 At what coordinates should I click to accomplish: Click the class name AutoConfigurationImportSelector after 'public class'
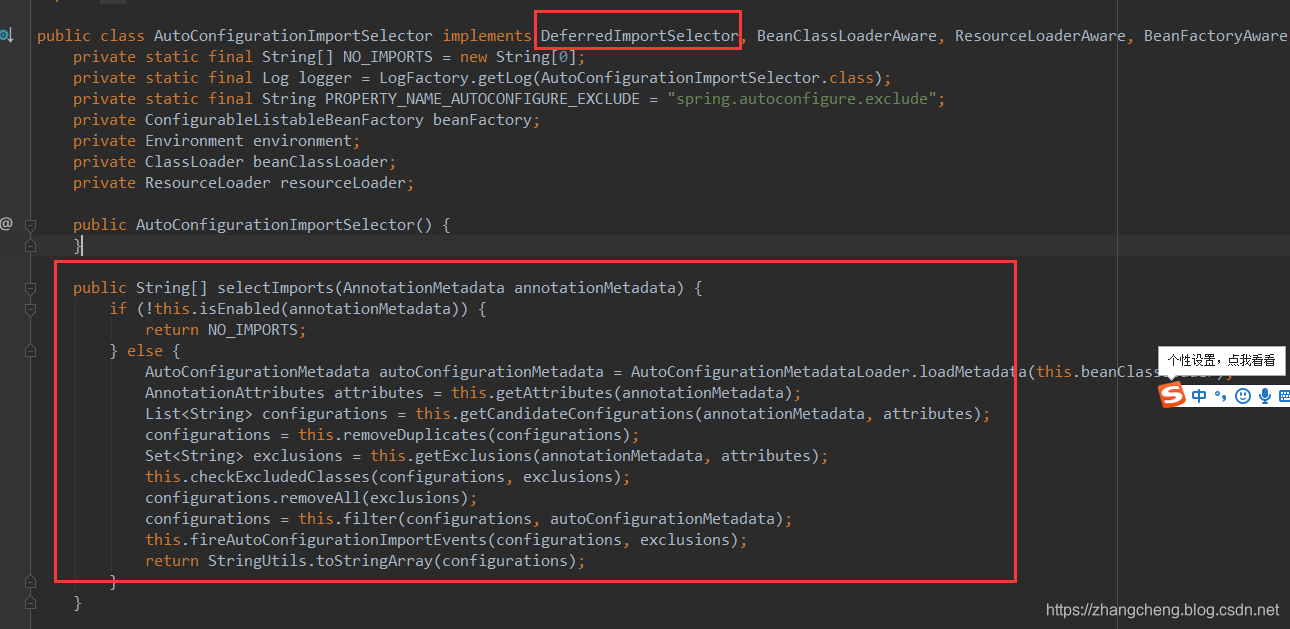[293, 35]
